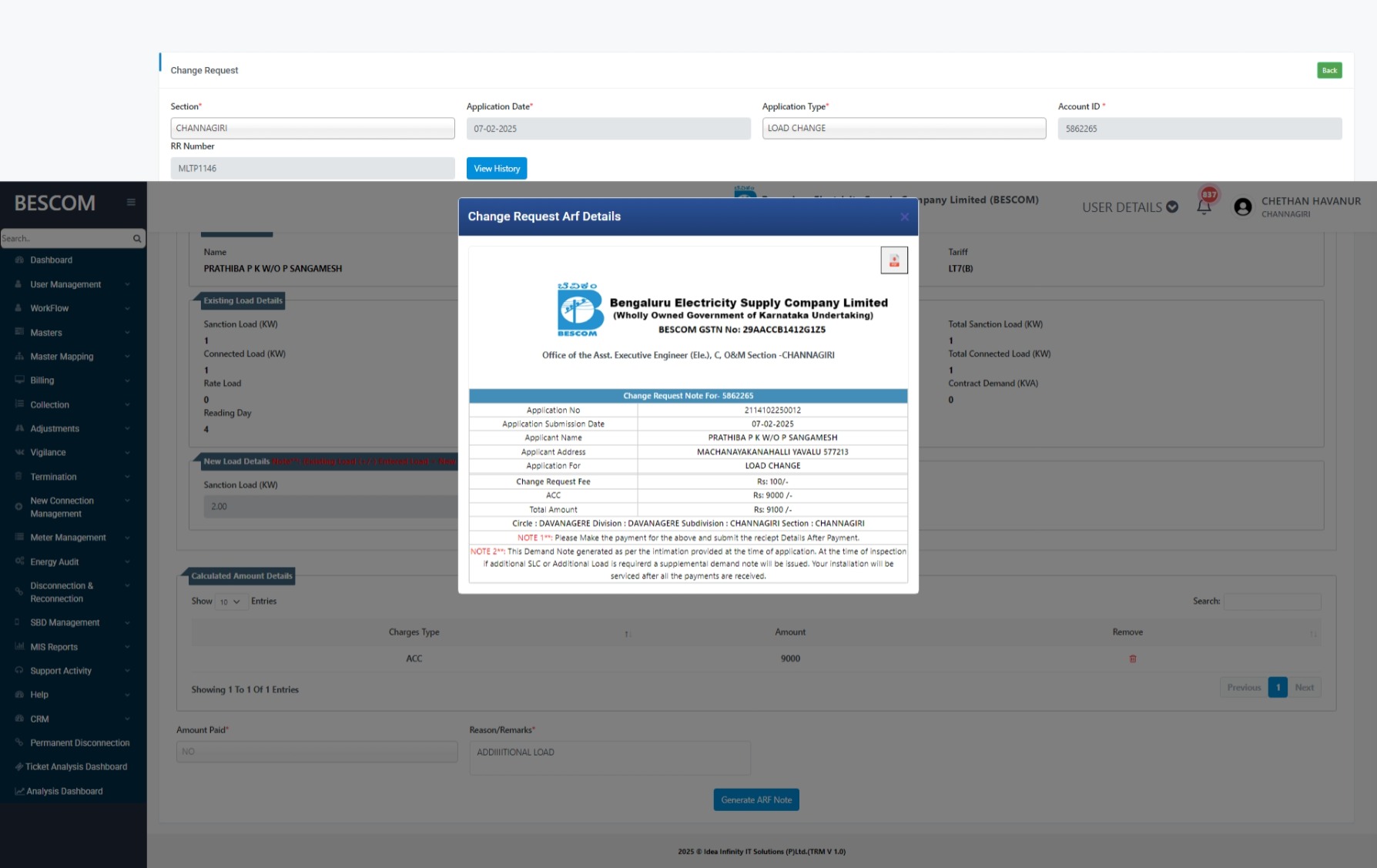Click the User Management icon
The width and height of the screenshot is (1377, 868).
click(19, 284)
